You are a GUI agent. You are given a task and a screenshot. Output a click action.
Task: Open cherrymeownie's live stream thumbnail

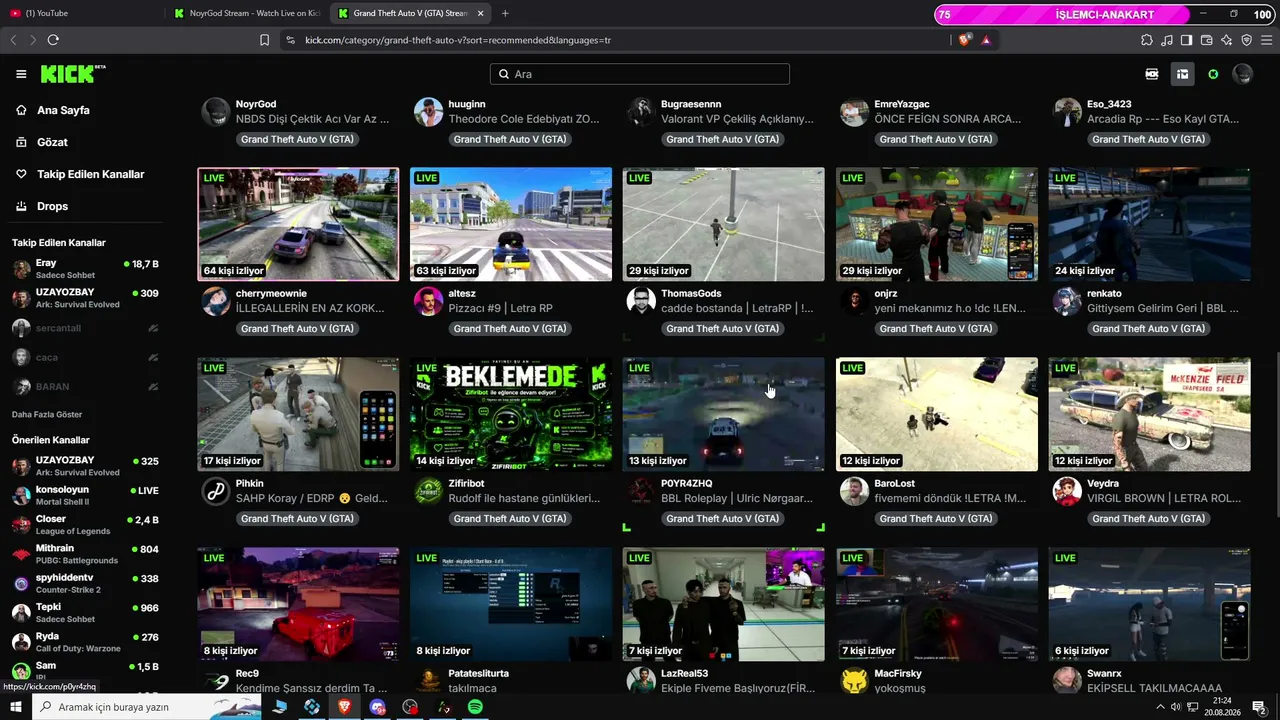pyautogui.click(x=298, y=224)
